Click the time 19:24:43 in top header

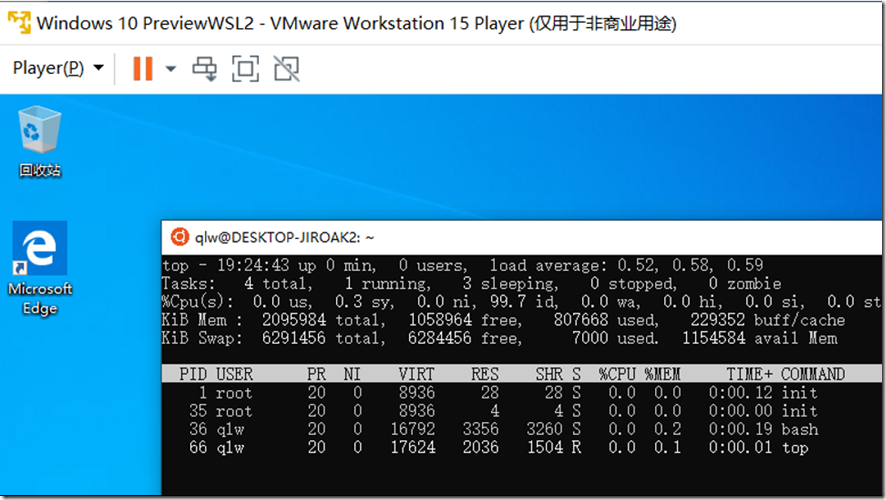pos(253,265)
